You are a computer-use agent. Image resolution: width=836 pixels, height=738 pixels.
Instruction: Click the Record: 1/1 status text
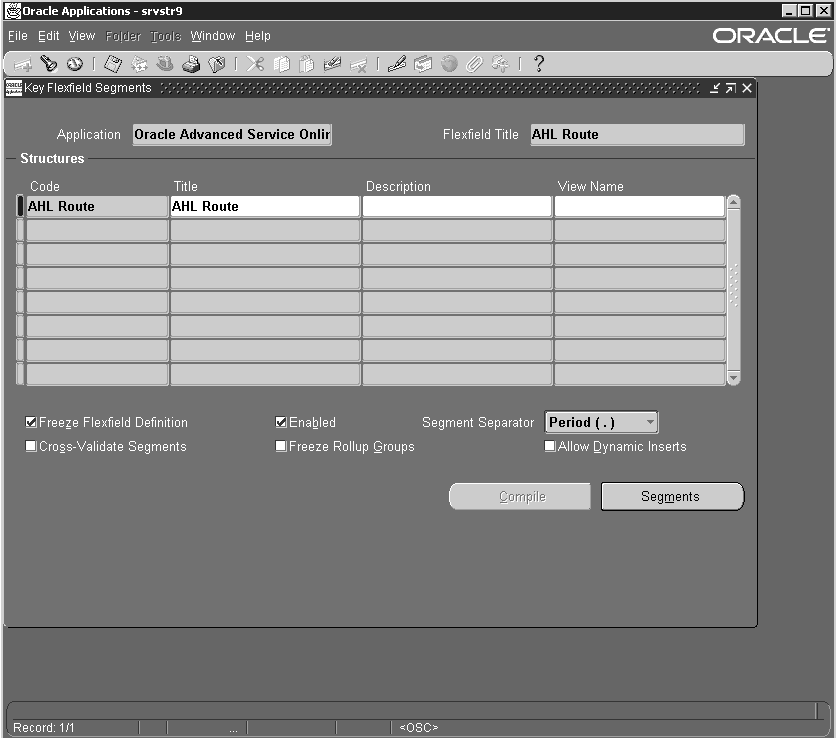44,727
